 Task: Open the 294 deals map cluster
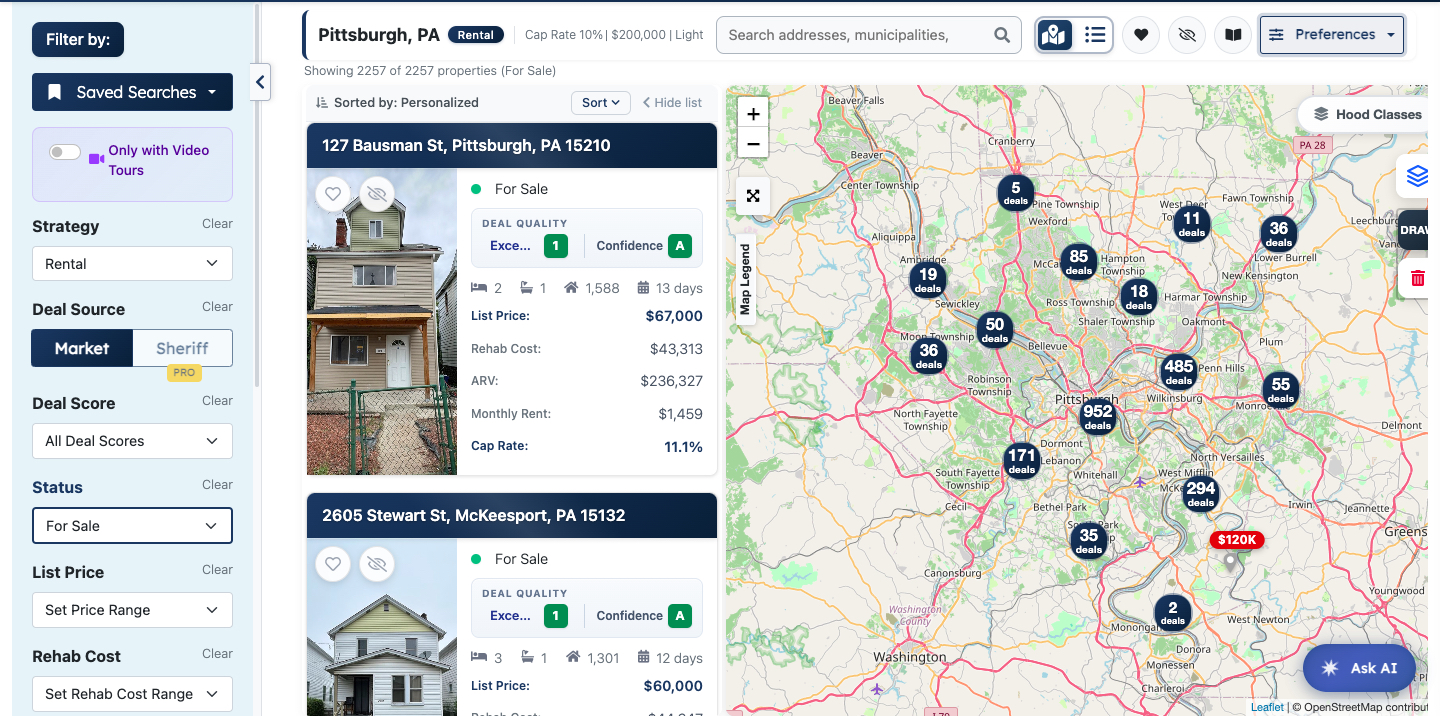[1201, 494]
